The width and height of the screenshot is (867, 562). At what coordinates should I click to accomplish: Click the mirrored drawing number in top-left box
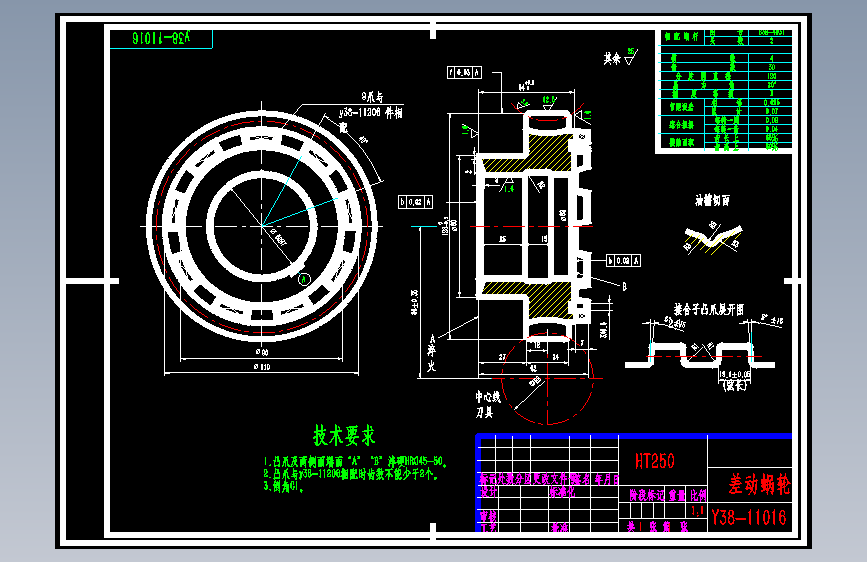click(x=161, y=38)
